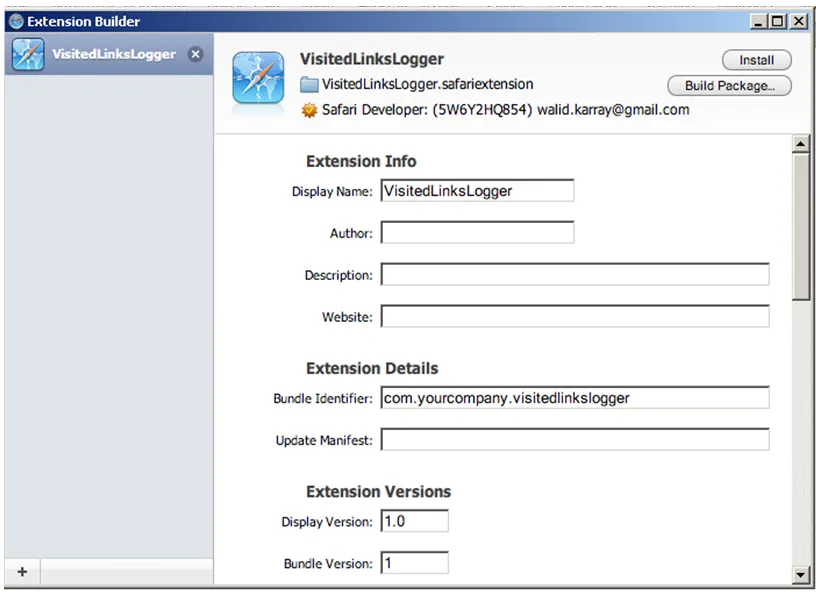Click the Extension Versions section heading

pos(378,492)
